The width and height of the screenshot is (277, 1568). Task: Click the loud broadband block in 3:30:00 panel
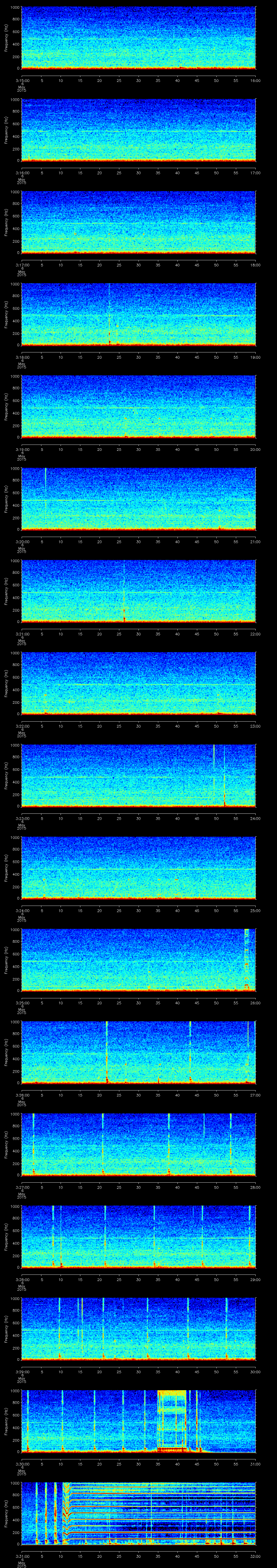tap(172, 1421)
